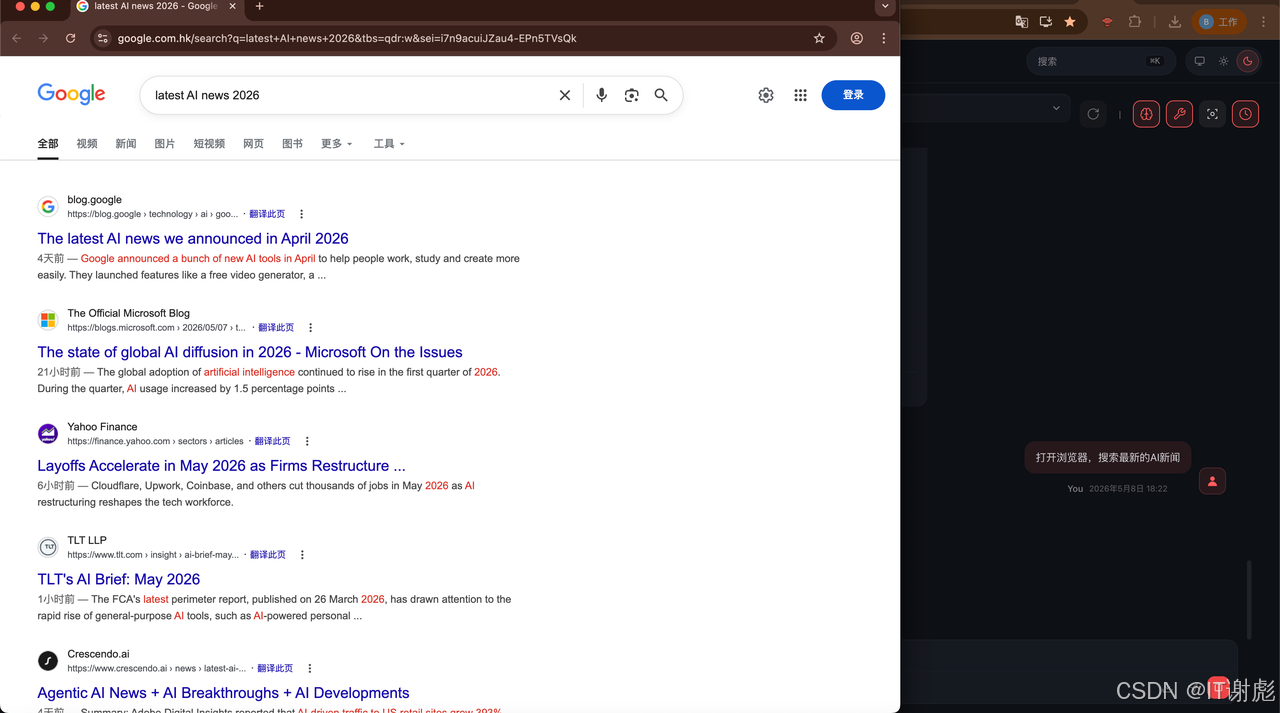Screen dimensions: 1280x713
Task: Click the user avatar beside chat message
Action: click(1212, 481)
